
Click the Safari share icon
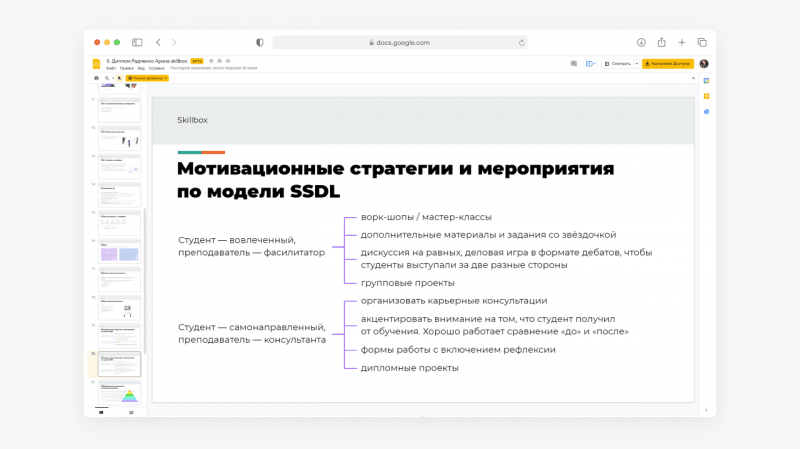[x=662, y=42]
